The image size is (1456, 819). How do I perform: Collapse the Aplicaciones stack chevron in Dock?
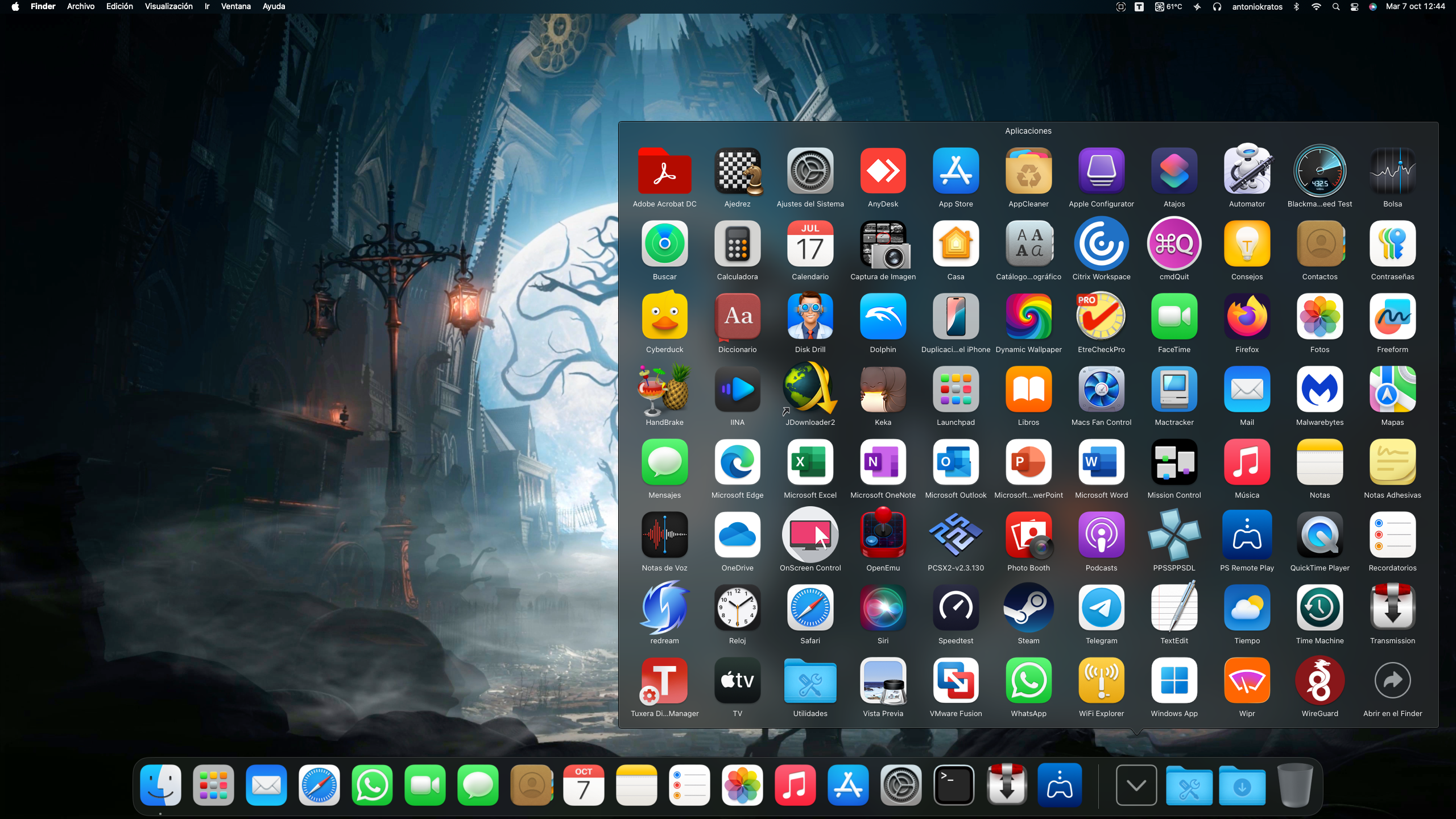tap(1136, 785)
